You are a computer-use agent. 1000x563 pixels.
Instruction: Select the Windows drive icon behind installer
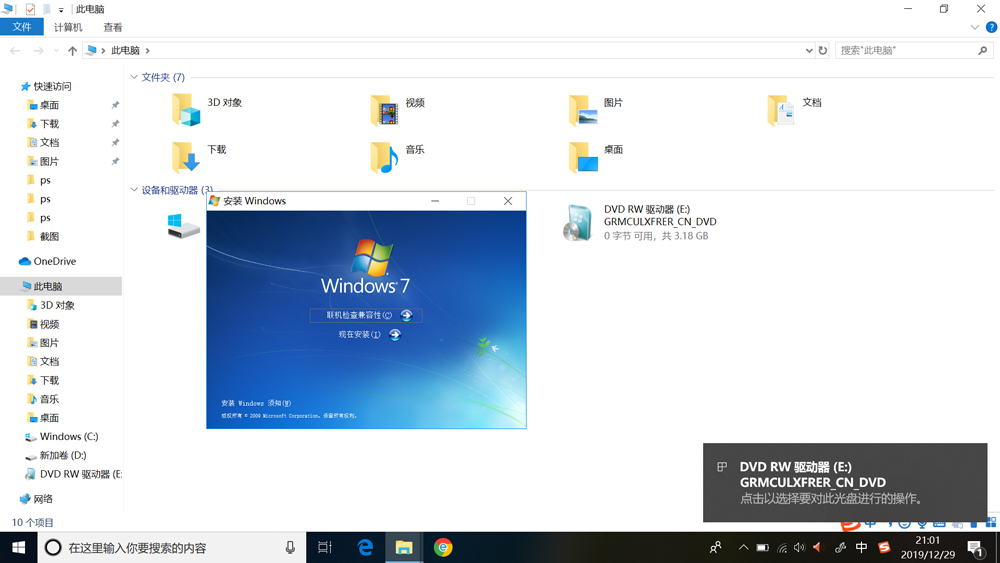pyautogui.click(x=184, y=226)
